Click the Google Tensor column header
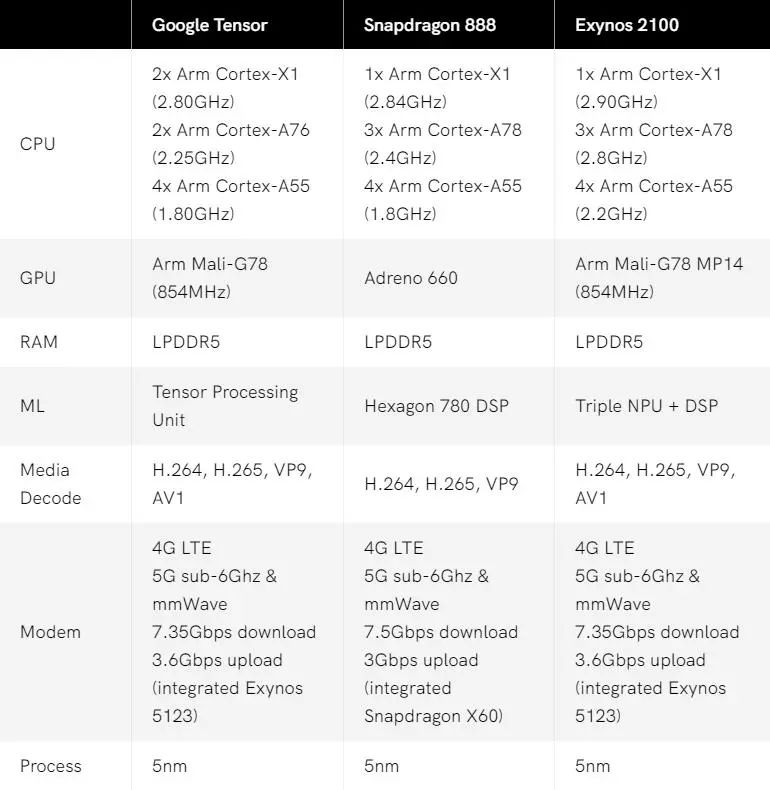 210,25
